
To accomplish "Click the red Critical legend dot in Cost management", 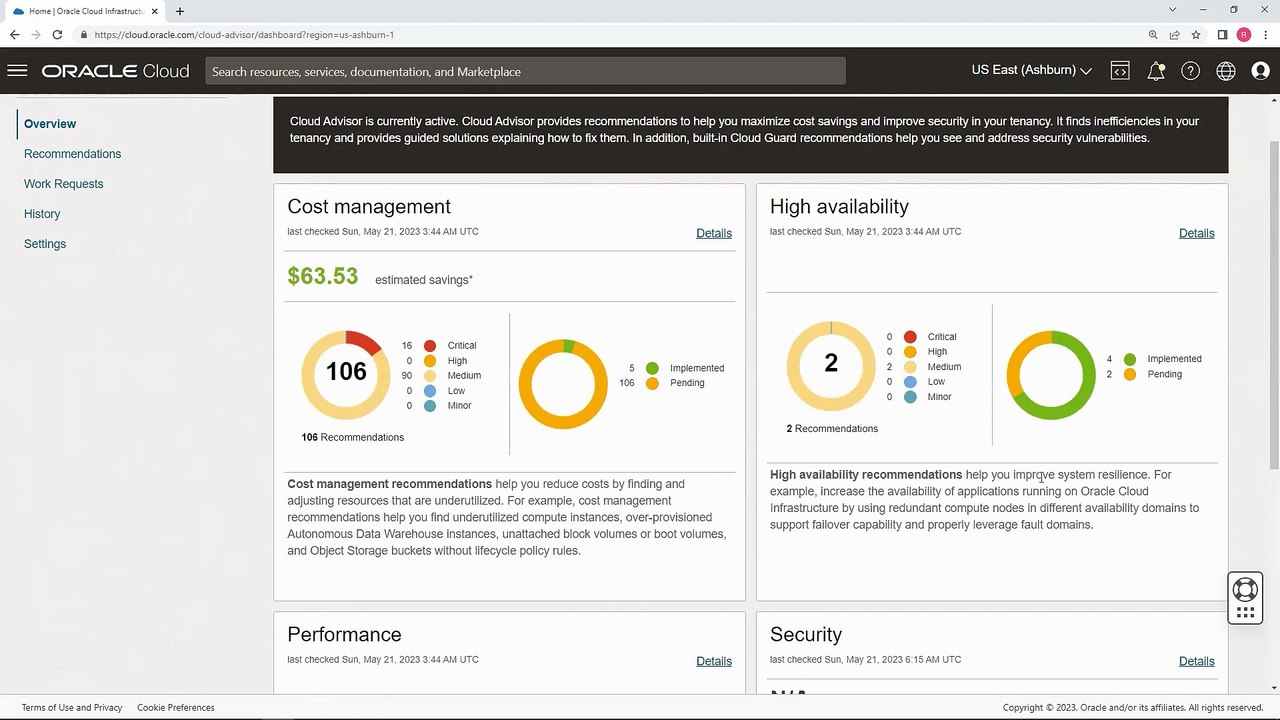I will (430, 346).
